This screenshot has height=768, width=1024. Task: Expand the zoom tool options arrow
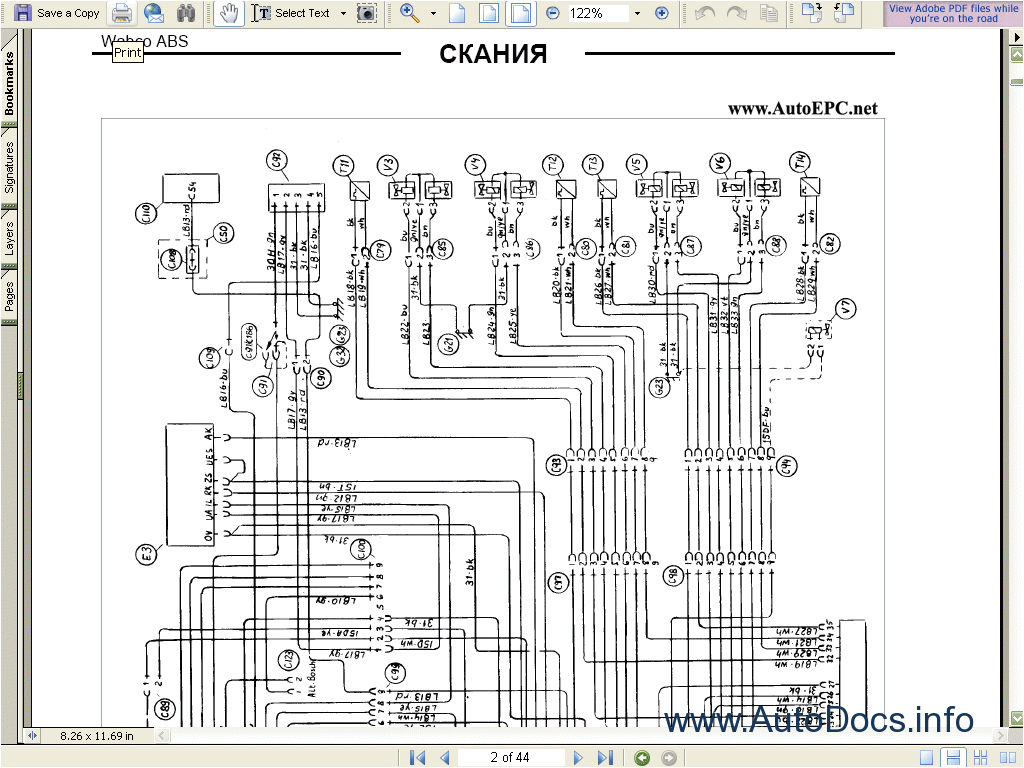[433, 13]
